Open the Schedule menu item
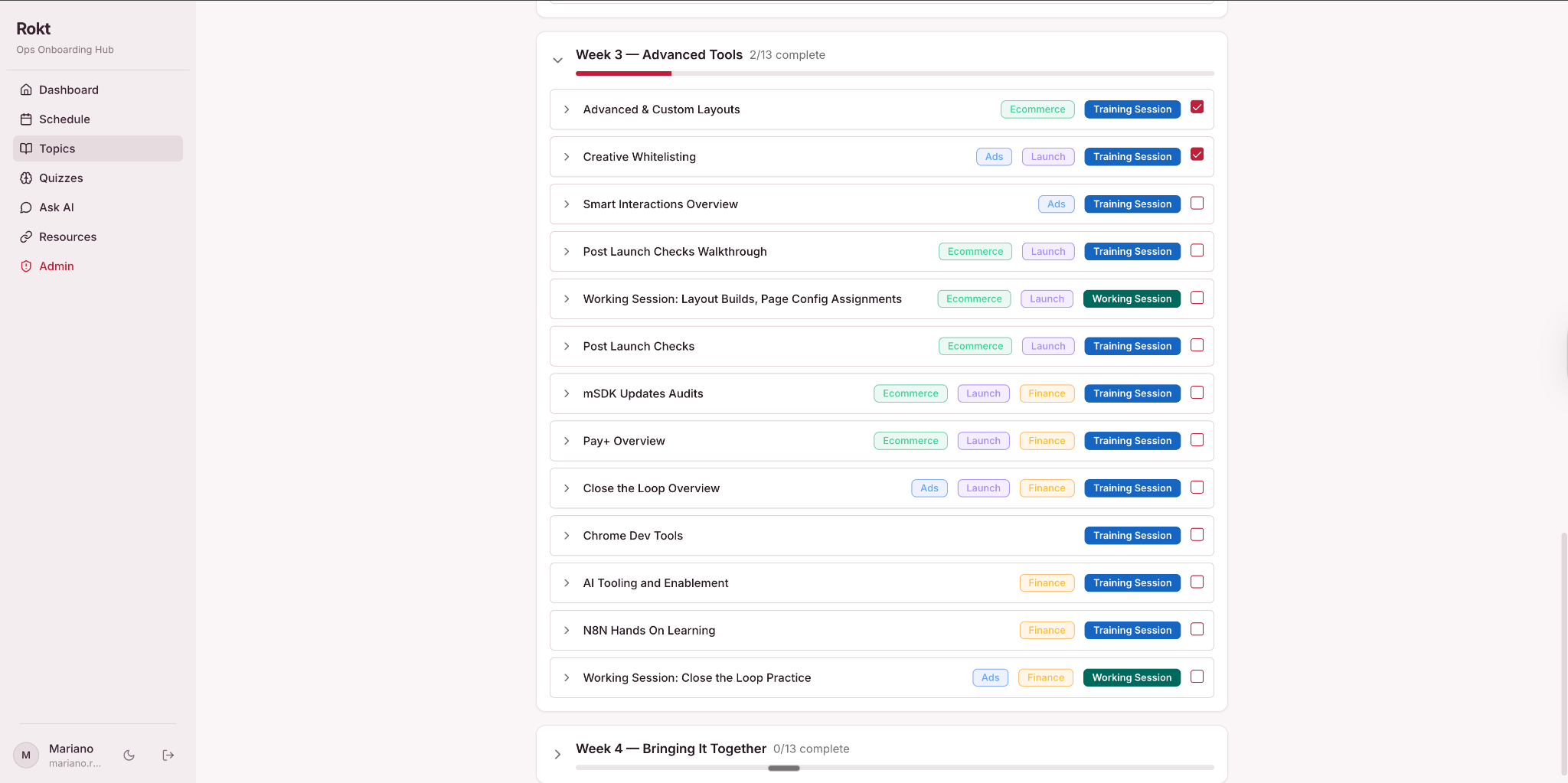Screen dimensions: 1568x783 click(x=98, y=119)
